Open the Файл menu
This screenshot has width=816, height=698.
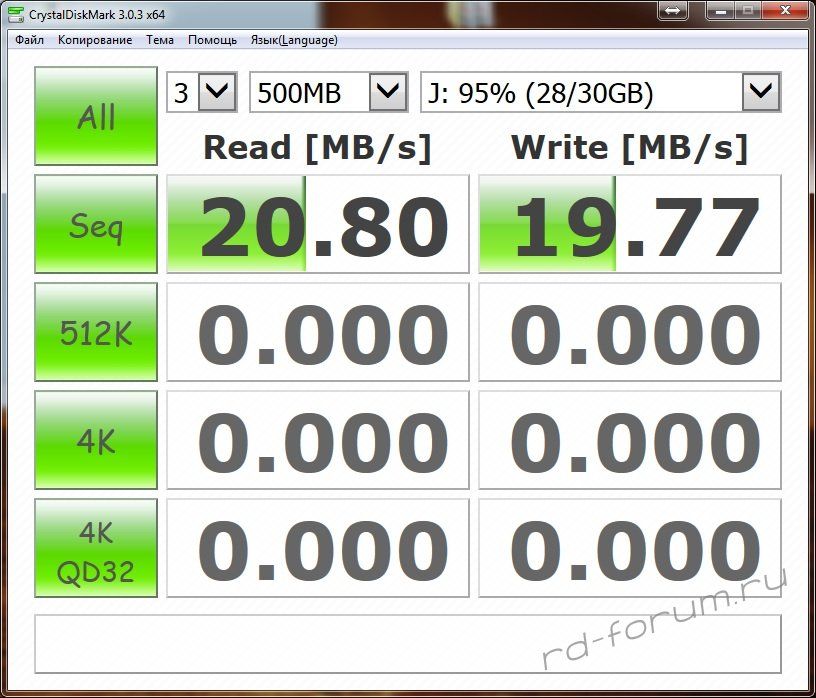pyautogui.click(x=29, y=40)
